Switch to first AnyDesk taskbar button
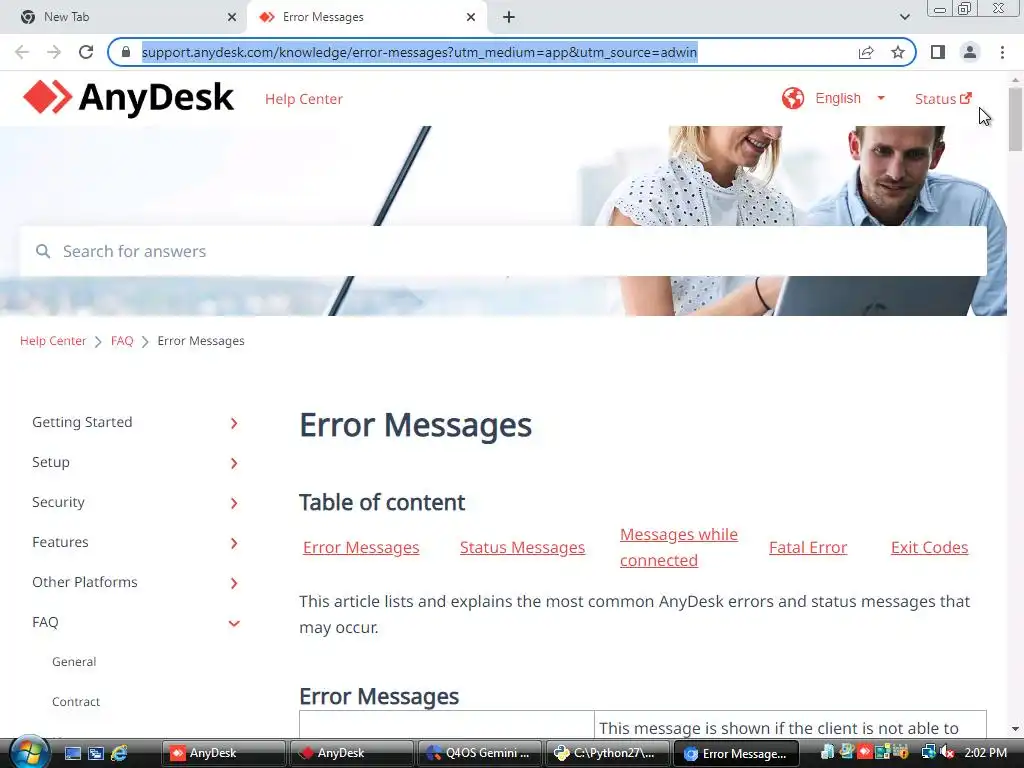Image resolution: width=1024 pixels, height=768 pixels. click(223, 754)
